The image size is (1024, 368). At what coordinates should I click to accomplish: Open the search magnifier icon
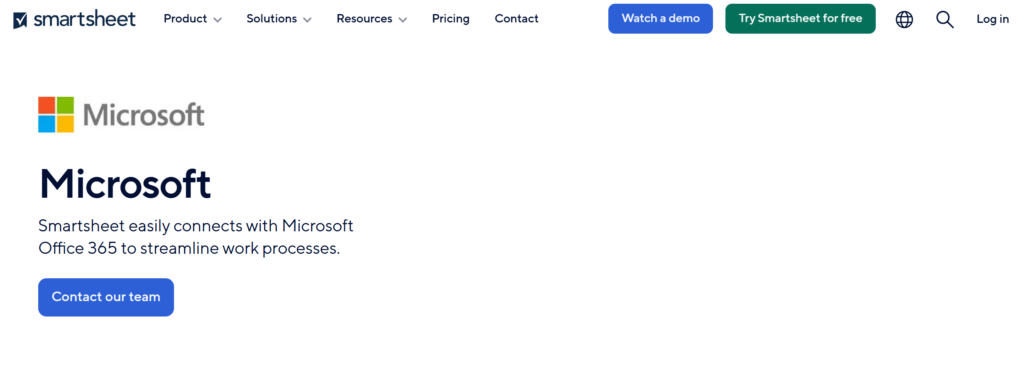944,20
